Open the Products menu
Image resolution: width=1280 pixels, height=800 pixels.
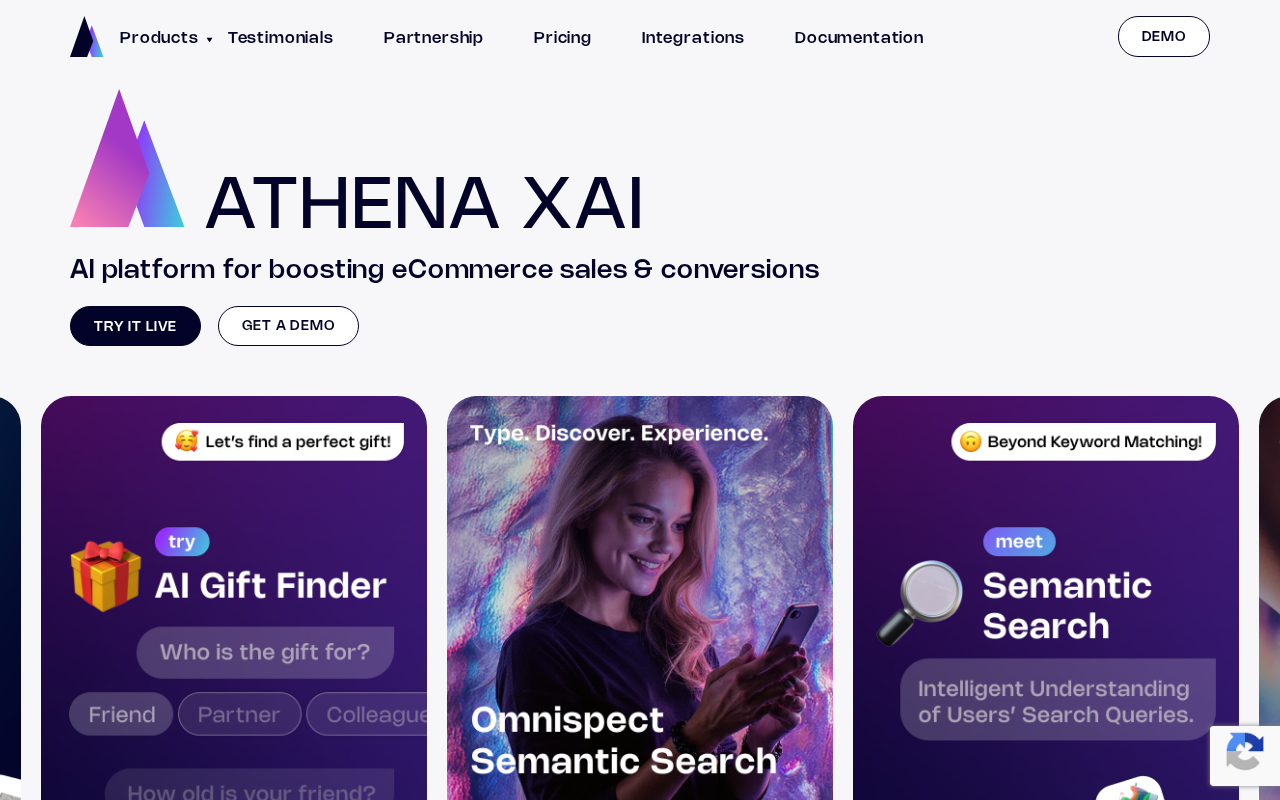click(x=159, y=38)
